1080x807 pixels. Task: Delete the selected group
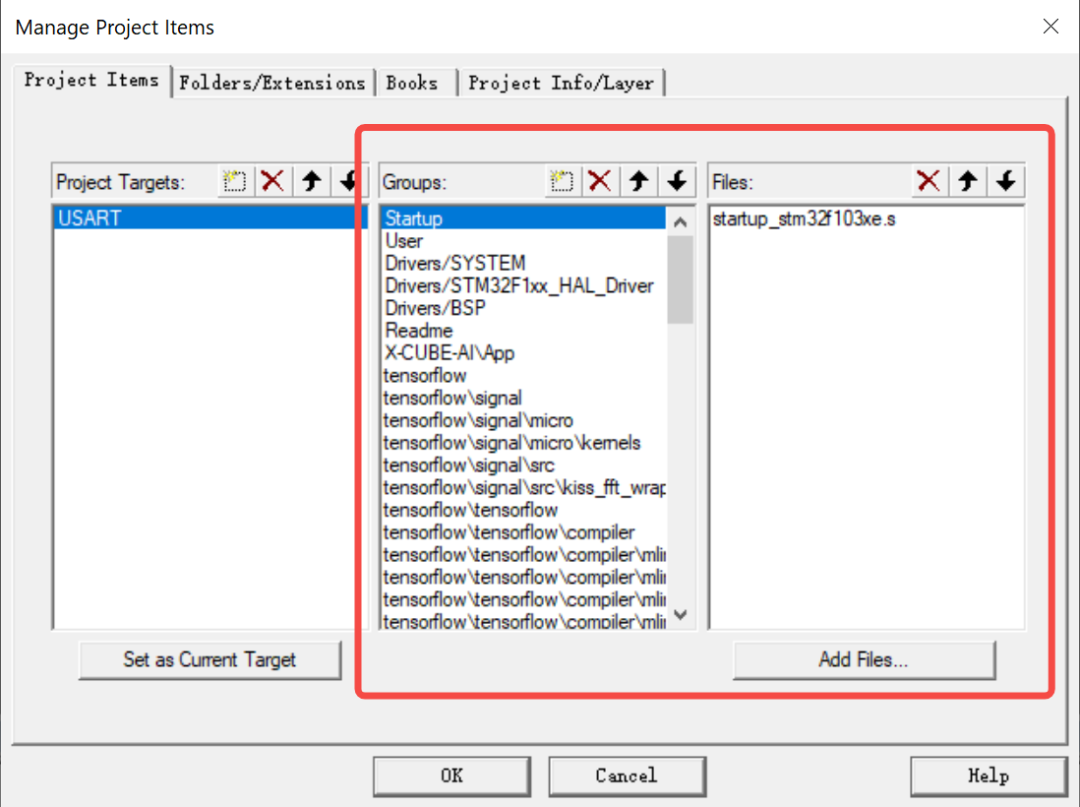point(600,182)
